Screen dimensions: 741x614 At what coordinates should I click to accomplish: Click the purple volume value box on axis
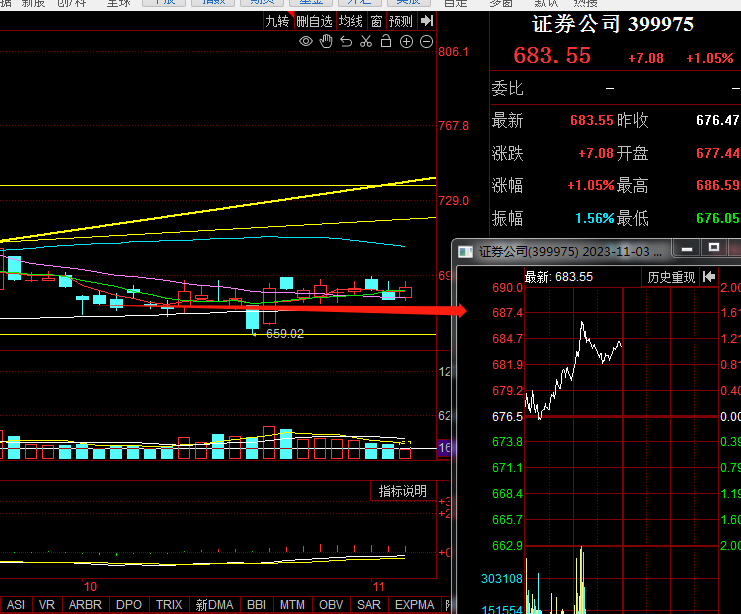pos(444,448)
